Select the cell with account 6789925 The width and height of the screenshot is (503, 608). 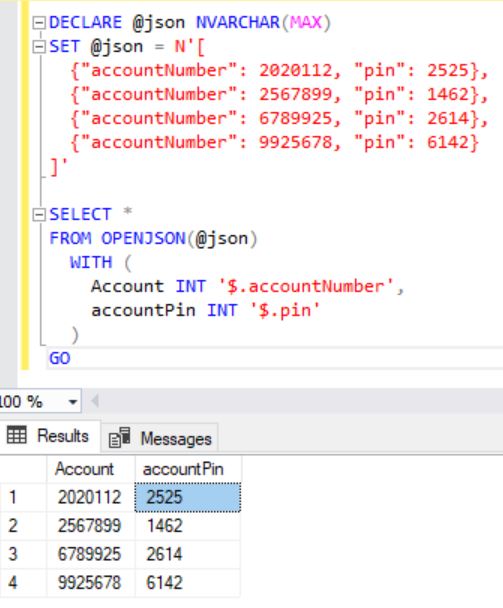point(91,554)
